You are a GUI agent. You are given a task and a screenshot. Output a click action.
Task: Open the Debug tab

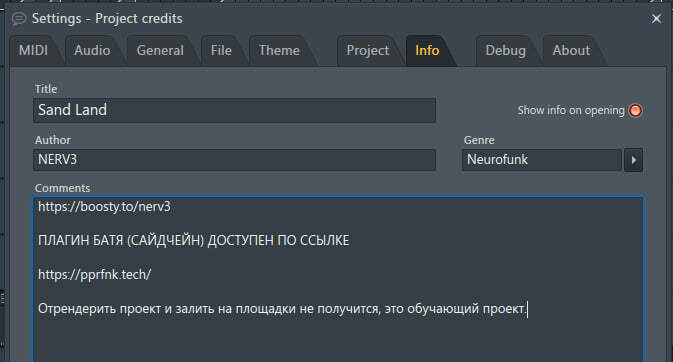pyautogui.click(x=505, y=51)
